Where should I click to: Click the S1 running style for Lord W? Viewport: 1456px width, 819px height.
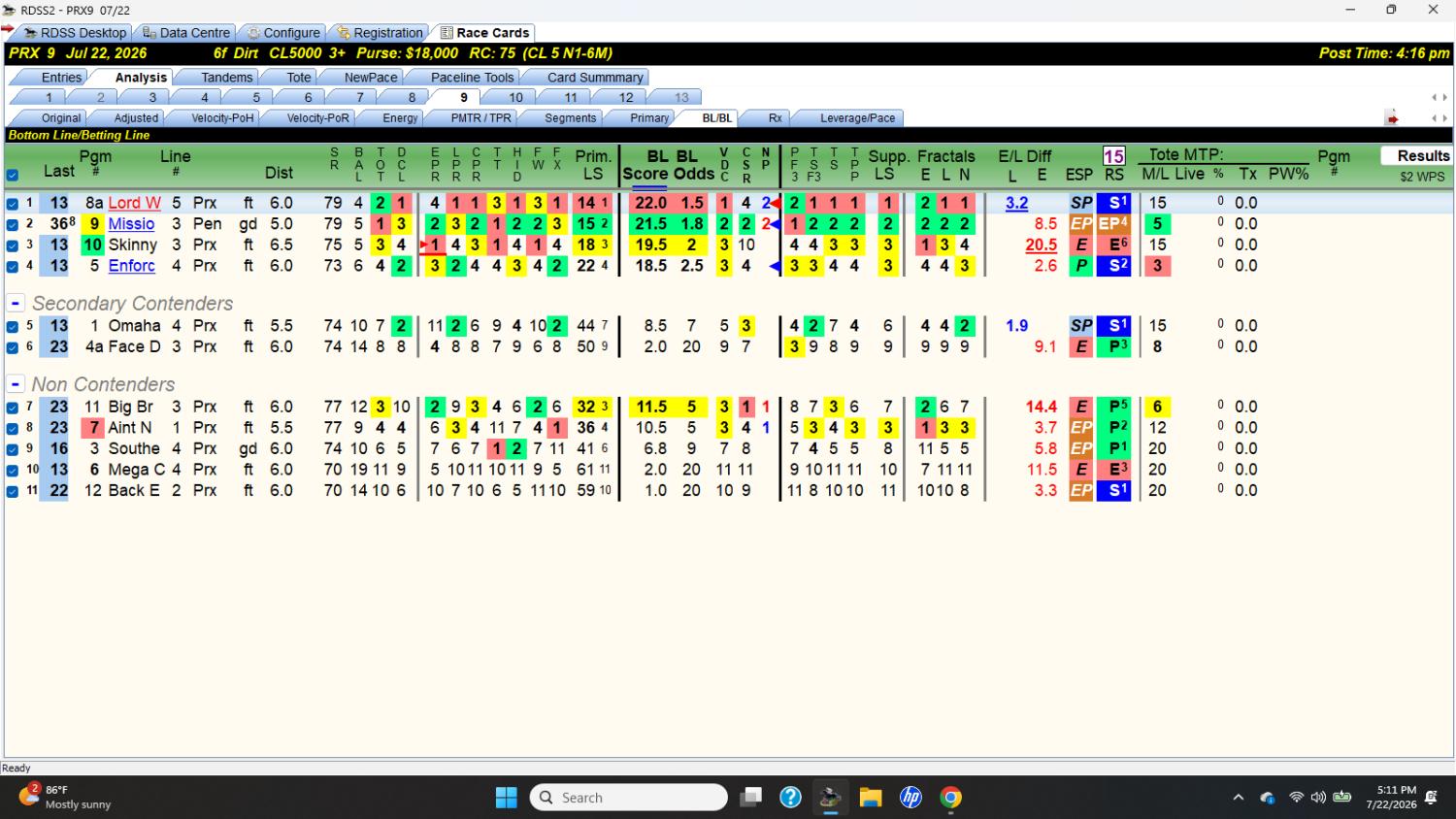pos(1114,203)
